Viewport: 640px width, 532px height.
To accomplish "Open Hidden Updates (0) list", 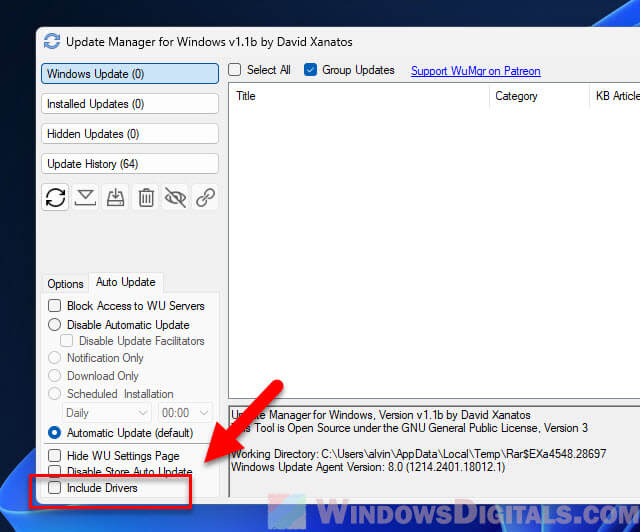I will (130, 134).
